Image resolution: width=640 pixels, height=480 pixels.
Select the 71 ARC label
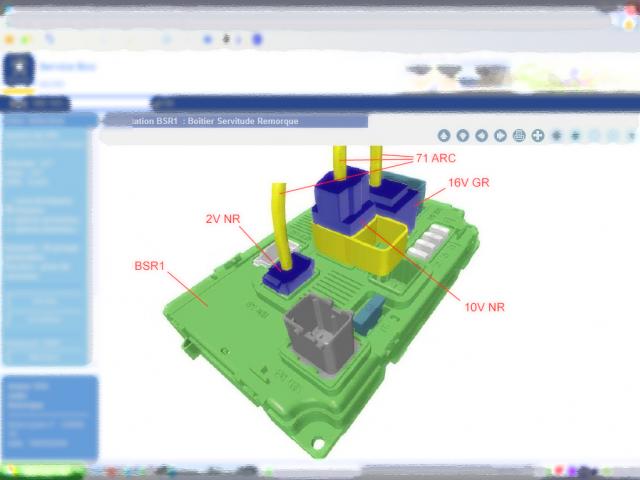coord(436,158)
